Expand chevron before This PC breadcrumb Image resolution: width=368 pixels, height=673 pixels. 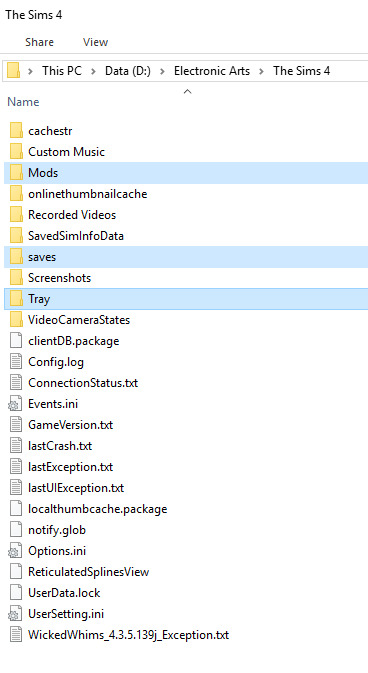click(30, 71)
